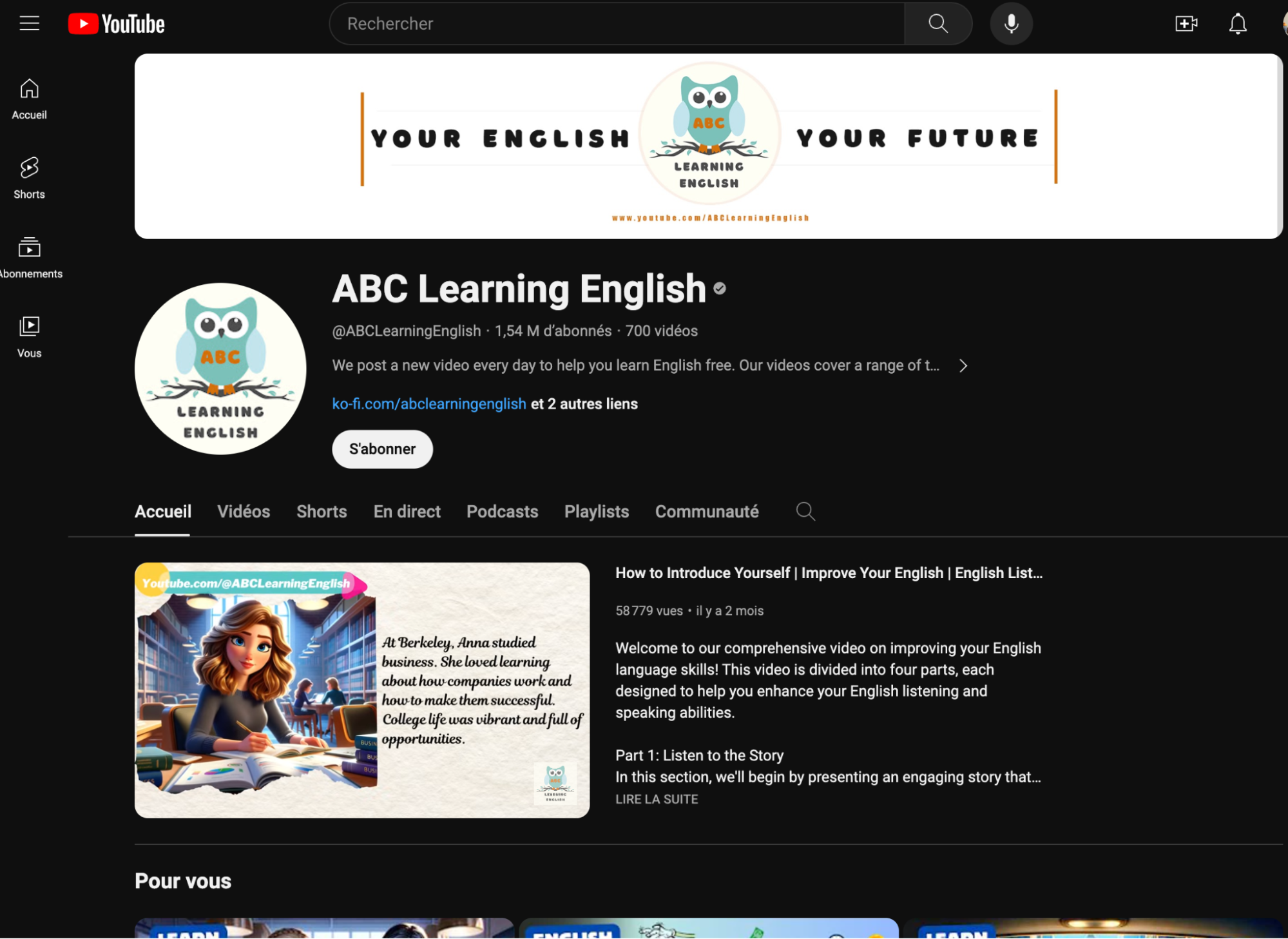Click the YouTube logo
The height and width of the screenshot is (939, 1288).
(117, 24)
